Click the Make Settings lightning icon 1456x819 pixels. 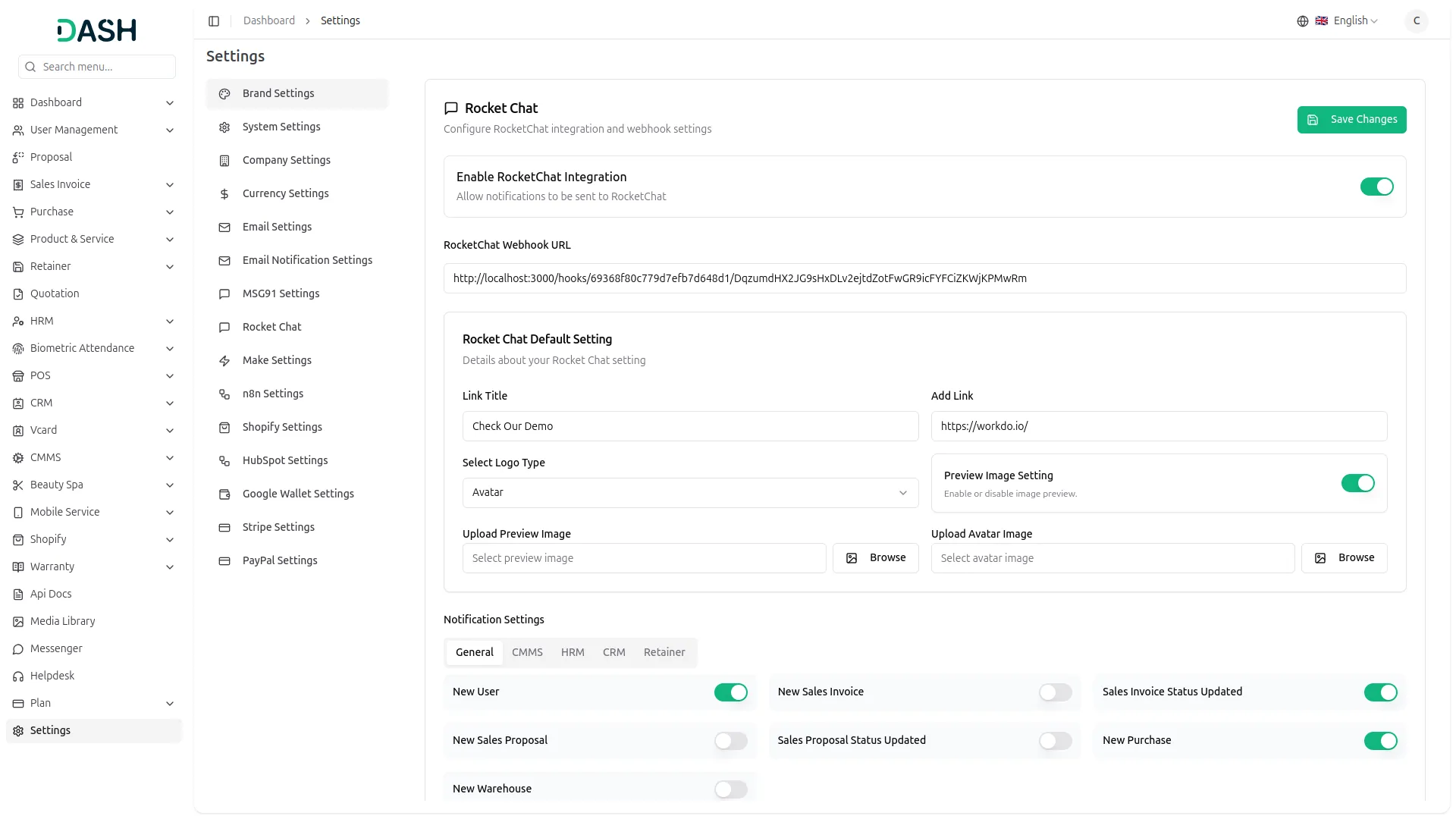coord(224,361)
